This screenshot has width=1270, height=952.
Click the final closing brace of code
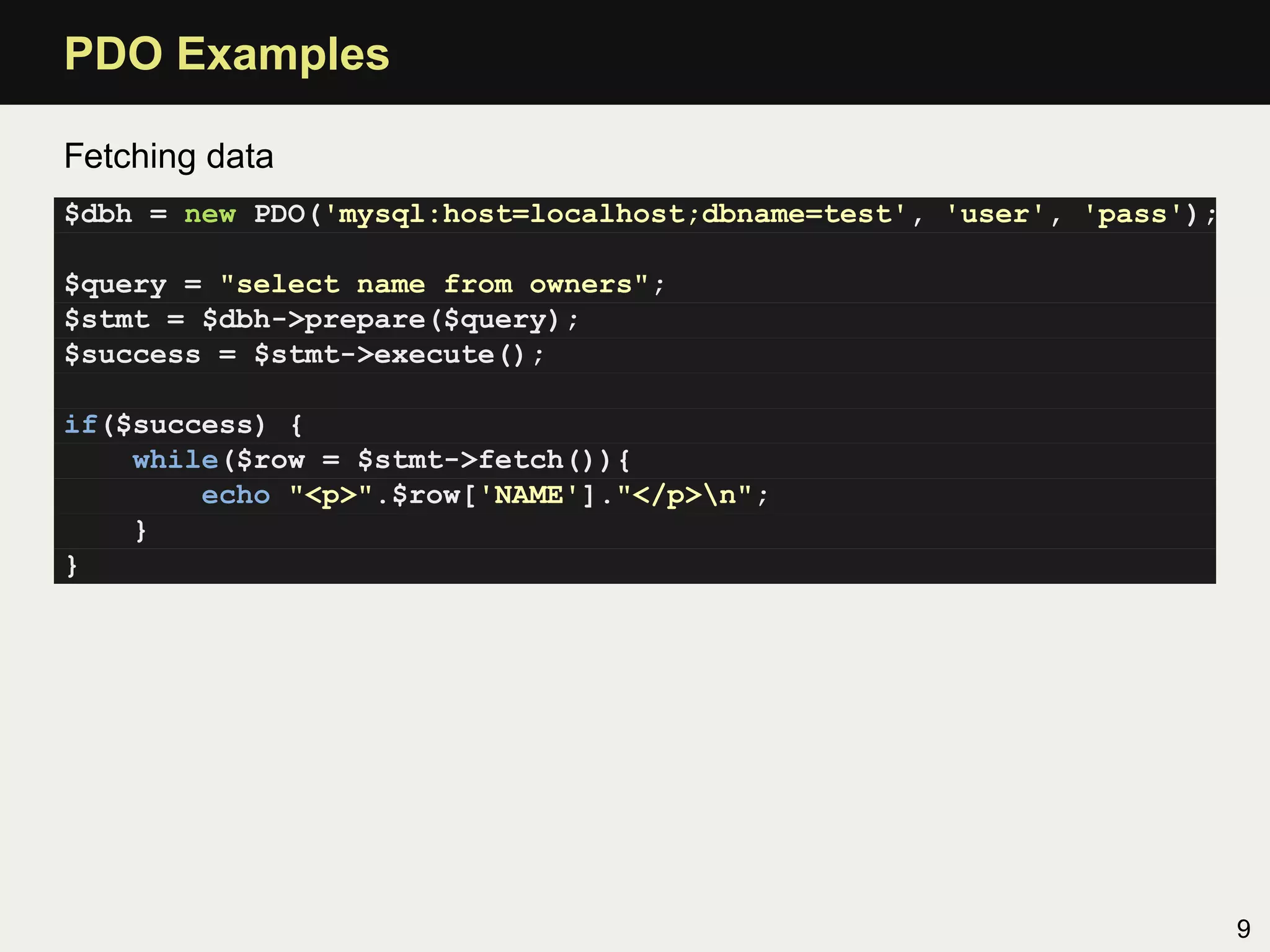point(72,565)
